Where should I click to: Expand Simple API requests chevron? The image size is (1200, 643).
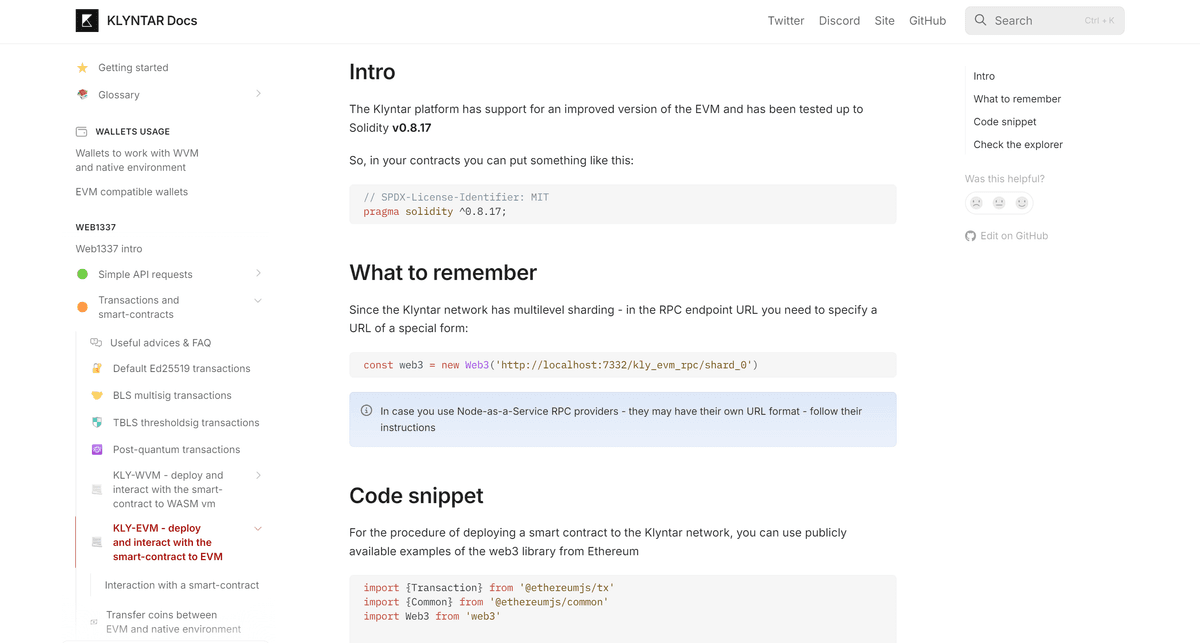point(258,273)
